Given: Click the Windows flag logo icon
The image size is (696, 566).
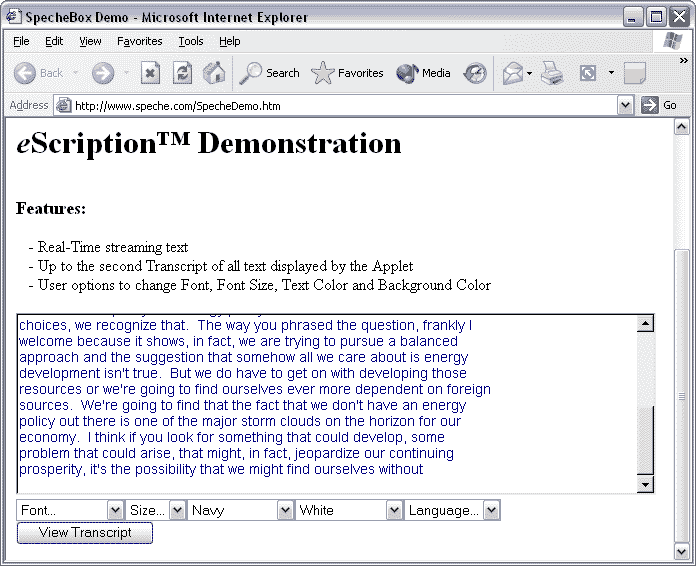Looking at the screenshot, I should pyautogui.click(x=673, y=41).
